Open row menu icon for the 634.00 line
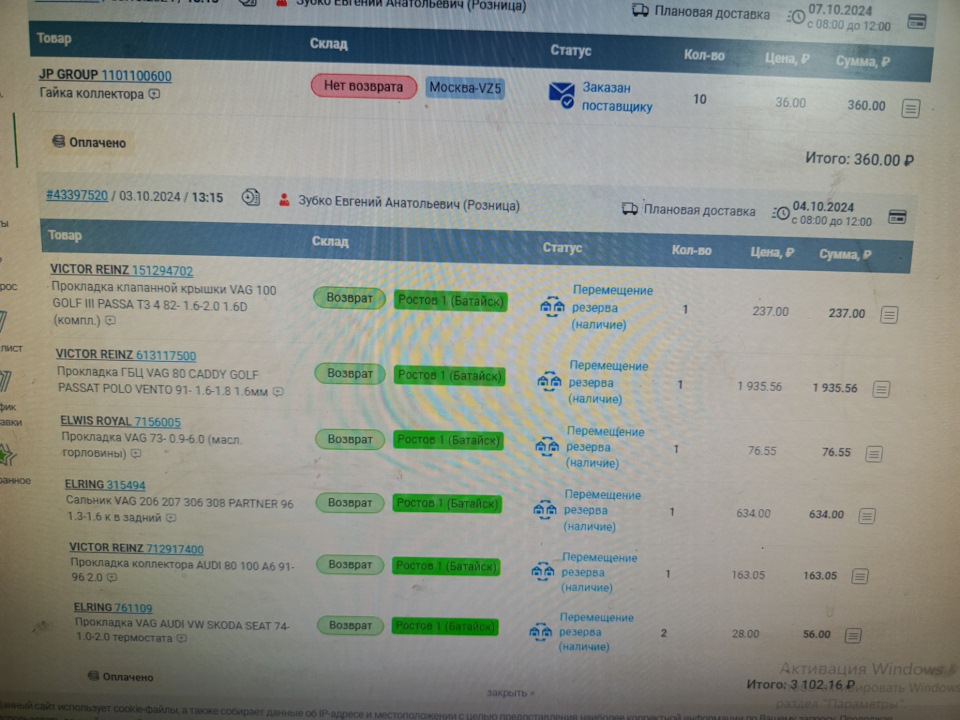The width and height of the screenshot is (960, 720). pos(866,516)
